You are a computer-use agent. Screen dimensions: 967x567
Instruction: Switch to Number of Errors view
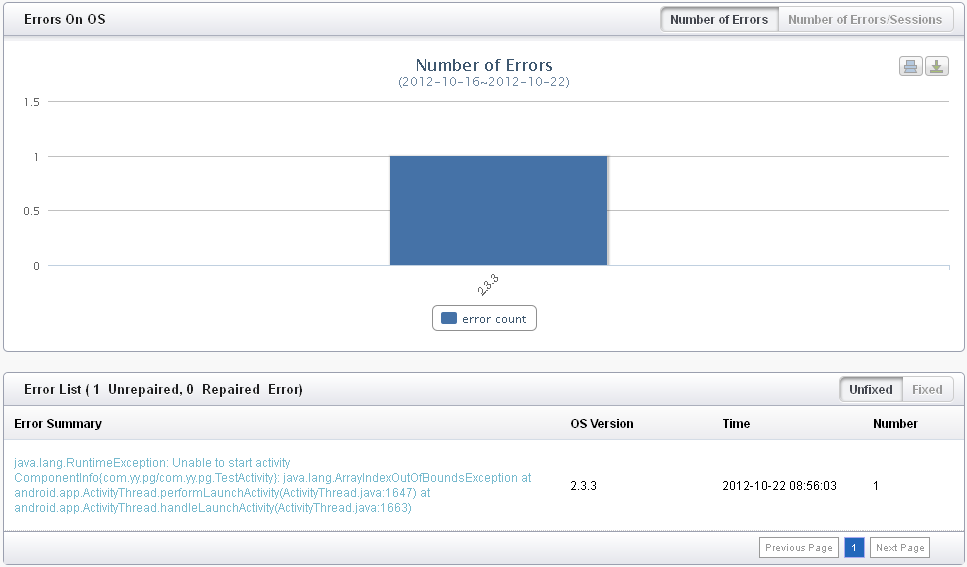[x=719, y=20]
